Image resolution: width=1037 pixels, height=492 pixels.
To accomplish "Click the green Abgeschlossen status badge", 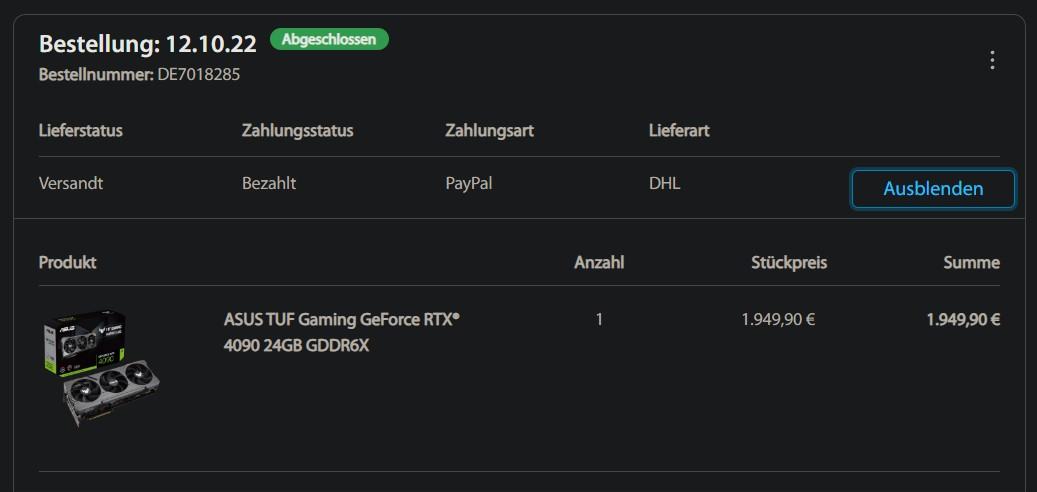I will [329, 40].
